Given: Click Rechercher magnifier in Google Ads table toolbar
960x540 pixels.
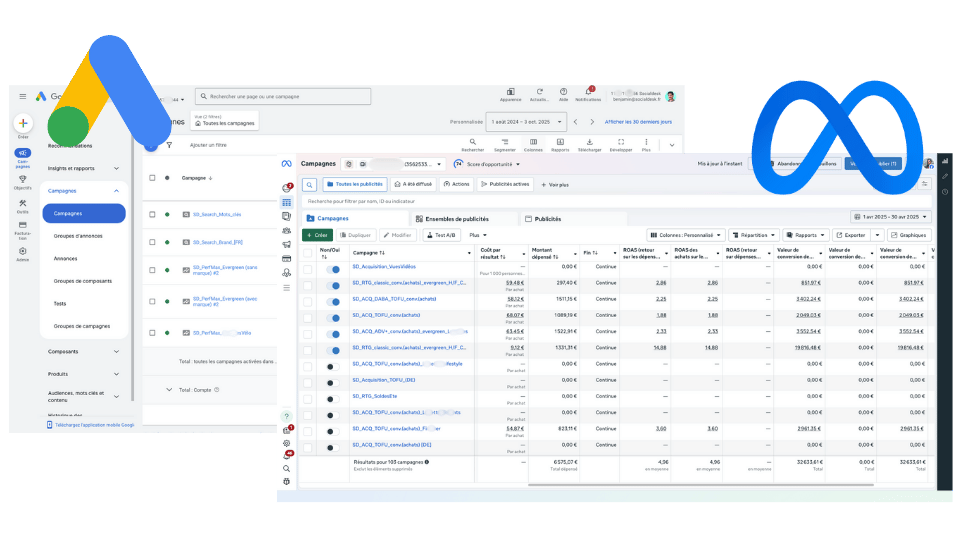Looking at the screenshot, I should point(473,142).
